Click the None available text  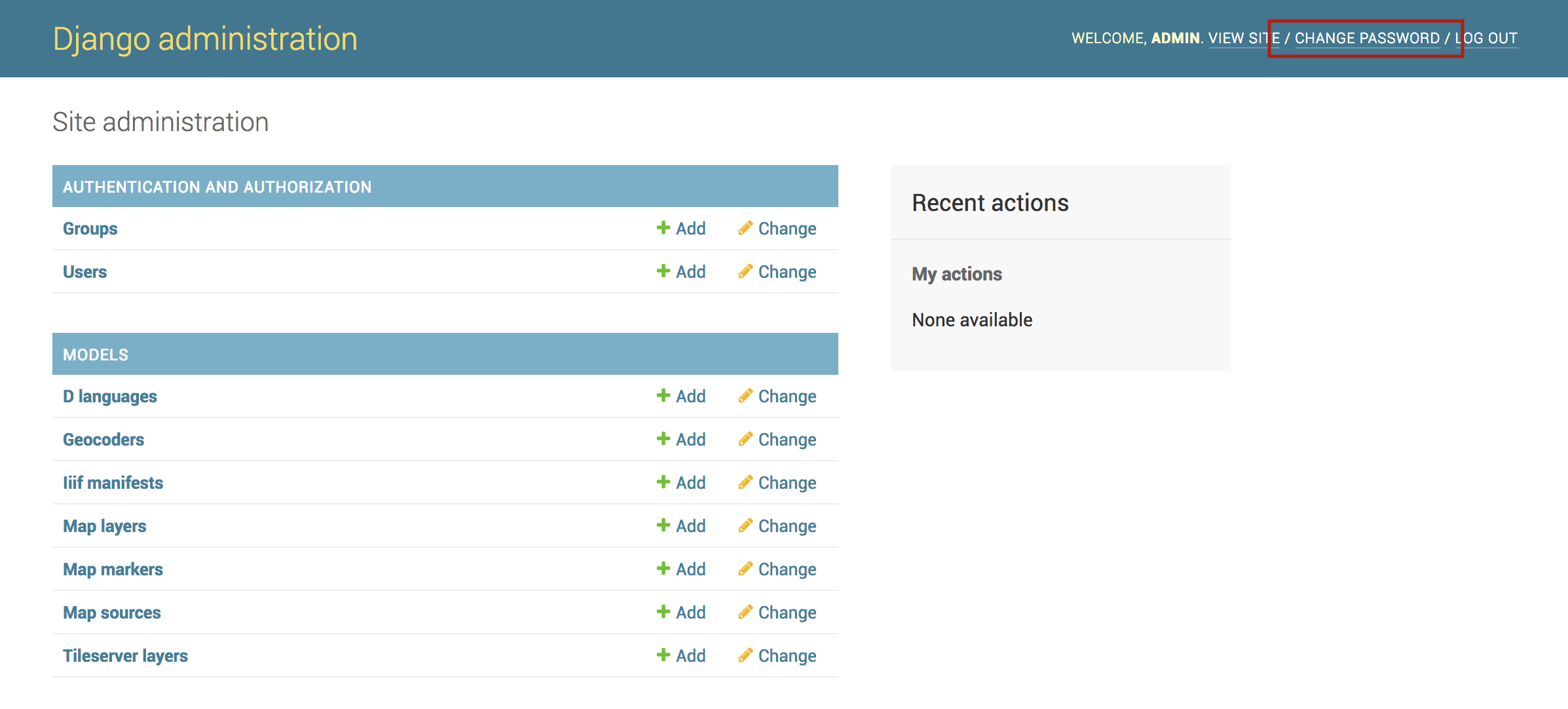tap(972, 320)
